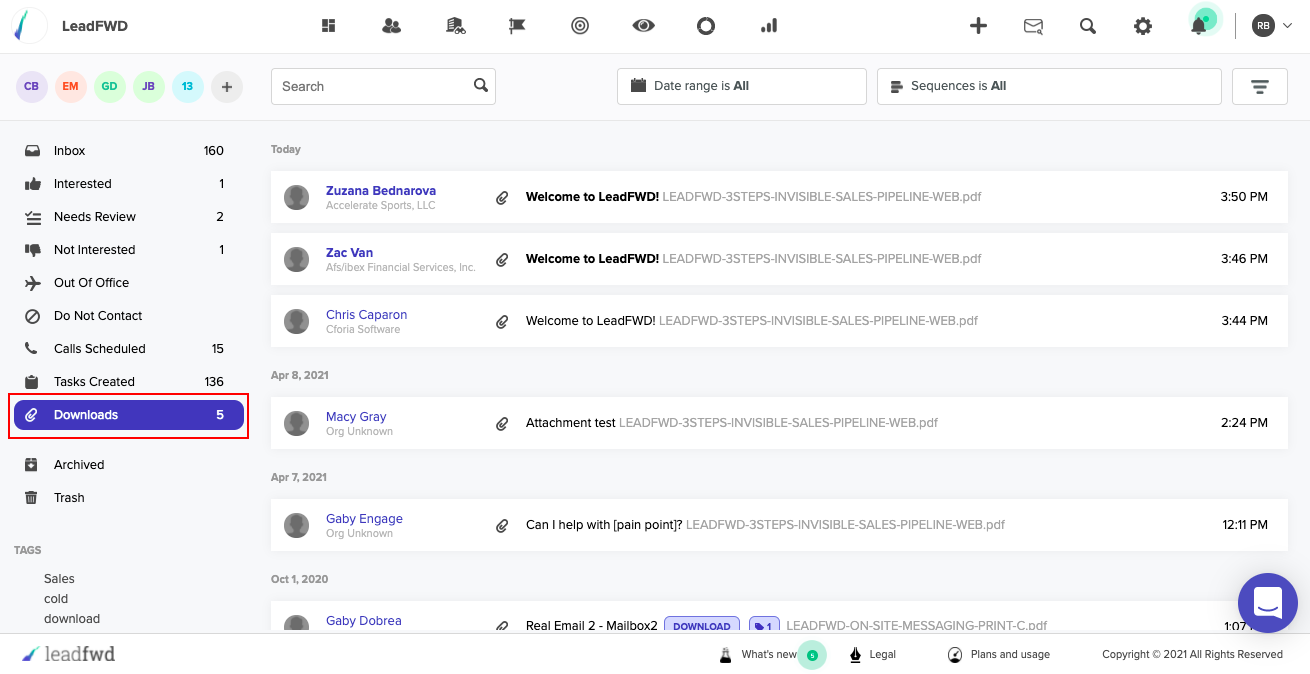The image size is (1310, 674).
Task: Click the Search input field
Action: tap(372, 86)
